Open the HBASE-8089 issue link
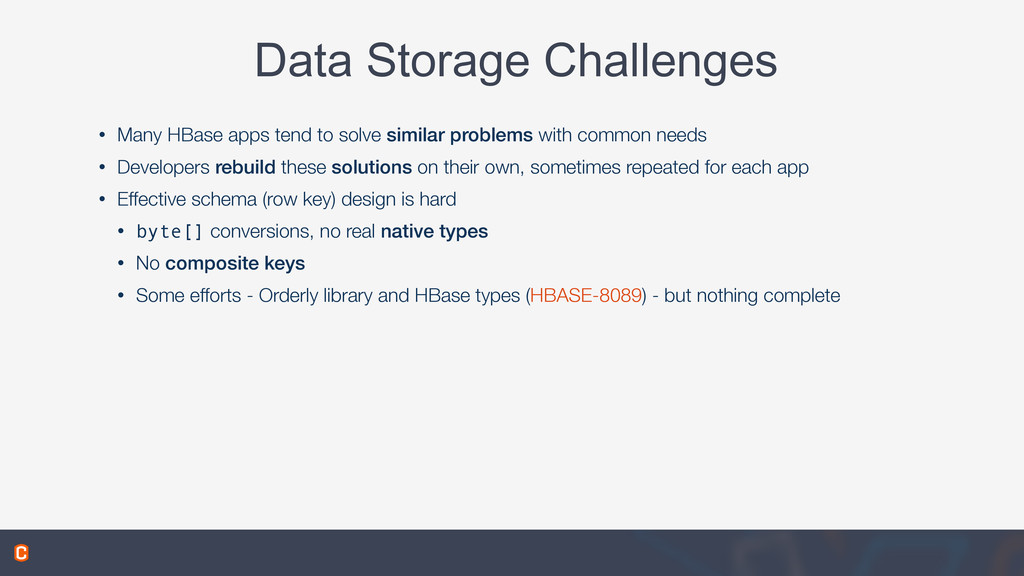This screenshot has width=1024, height=576. click(x=586, y=295)
